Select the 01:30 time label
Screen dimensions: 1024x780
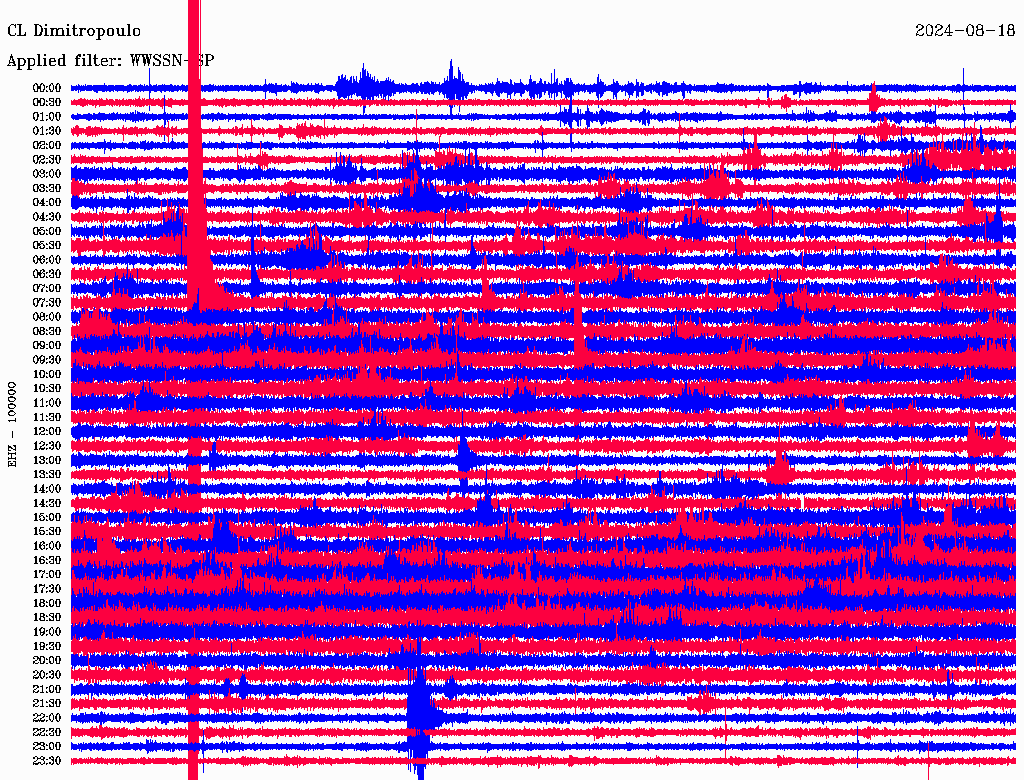[47, 131]
